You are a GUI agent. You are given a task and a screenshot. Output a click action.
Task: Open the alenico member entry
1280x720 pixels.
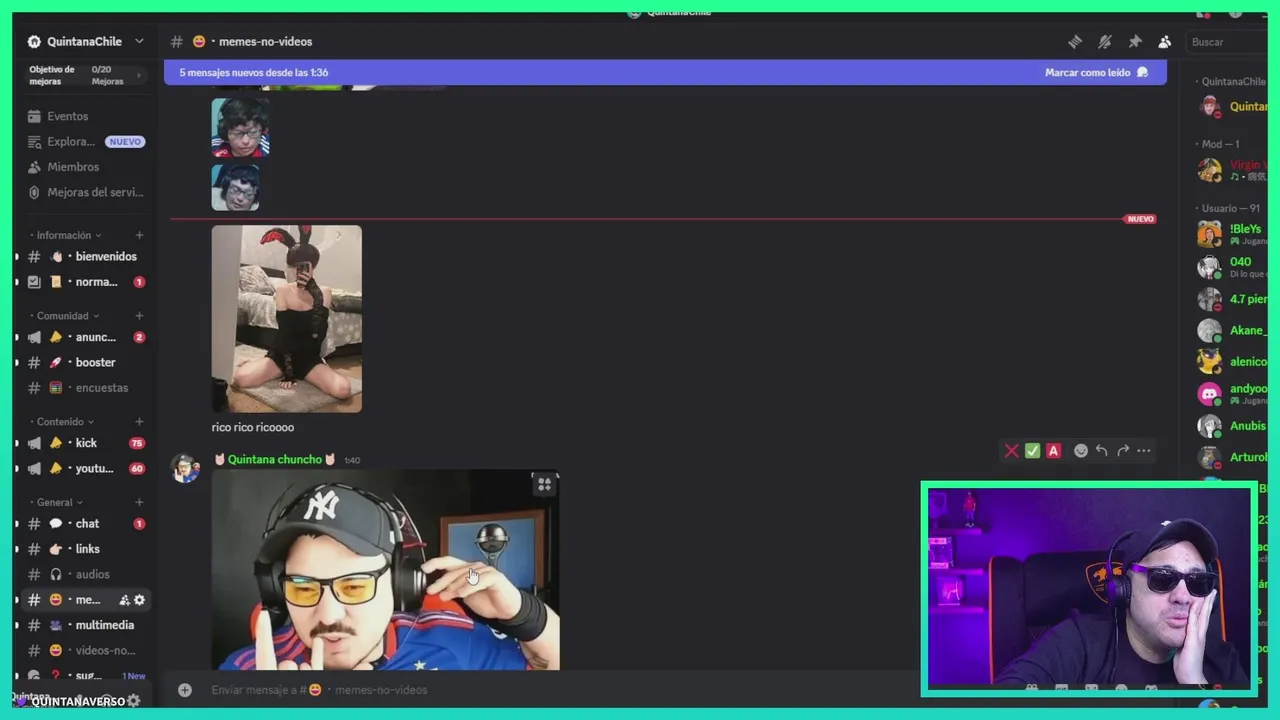pos(1232,362)
